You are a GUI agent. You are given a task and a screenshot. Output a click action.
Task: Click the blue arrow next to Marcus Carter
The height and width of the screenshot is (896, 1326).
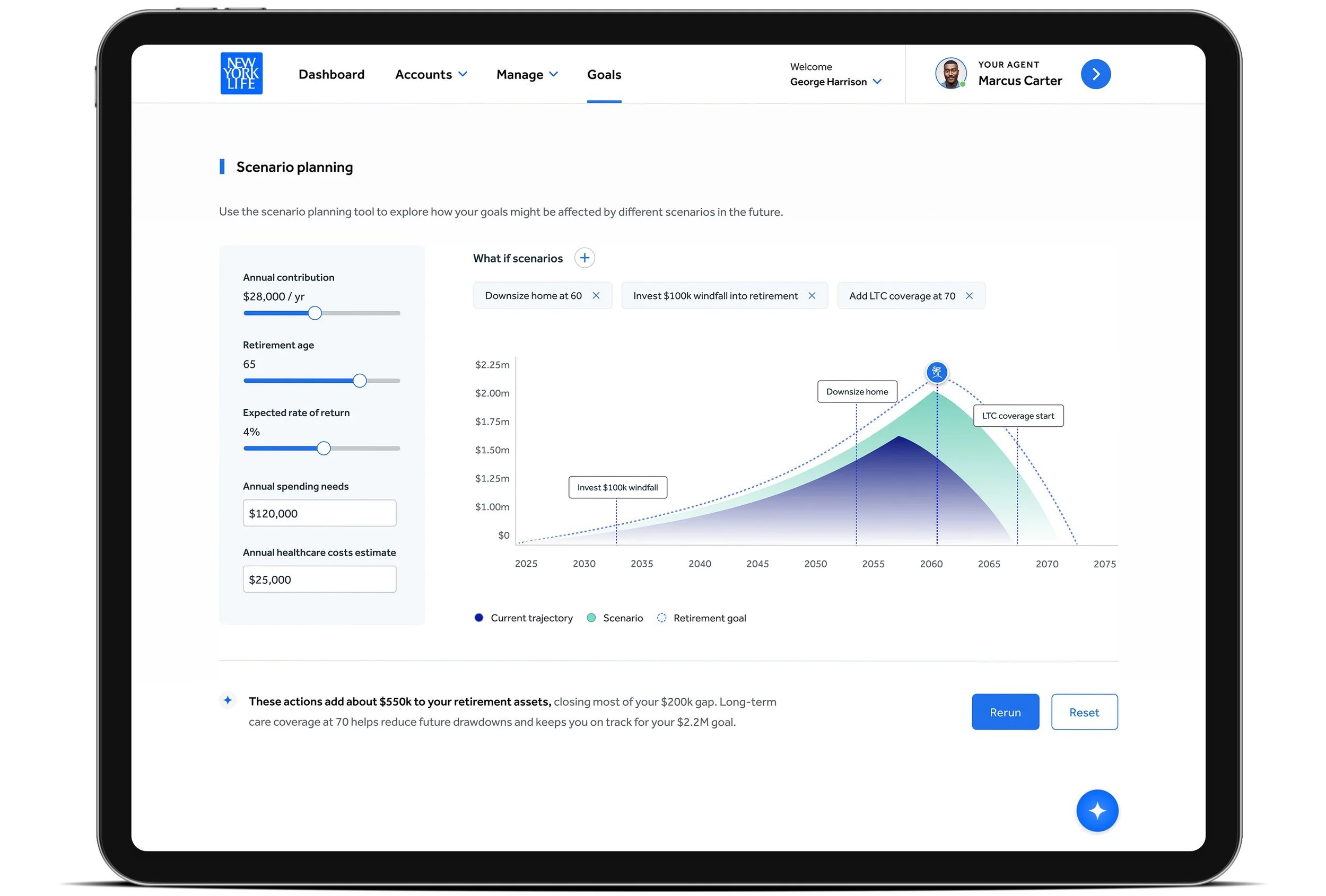click(1095, 74)
